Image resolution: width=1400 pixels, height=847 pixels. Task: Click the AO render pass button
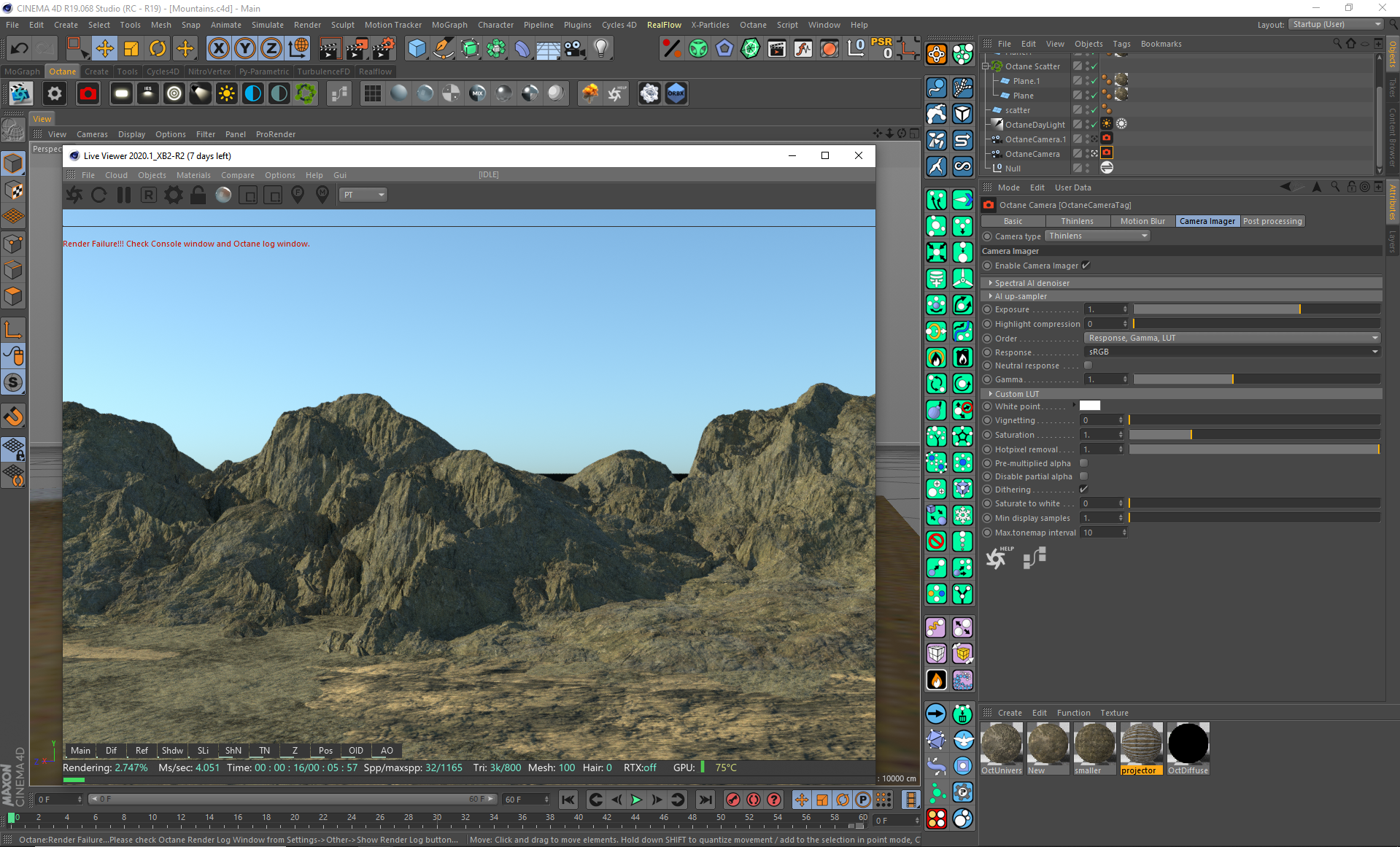click(387, 750)
